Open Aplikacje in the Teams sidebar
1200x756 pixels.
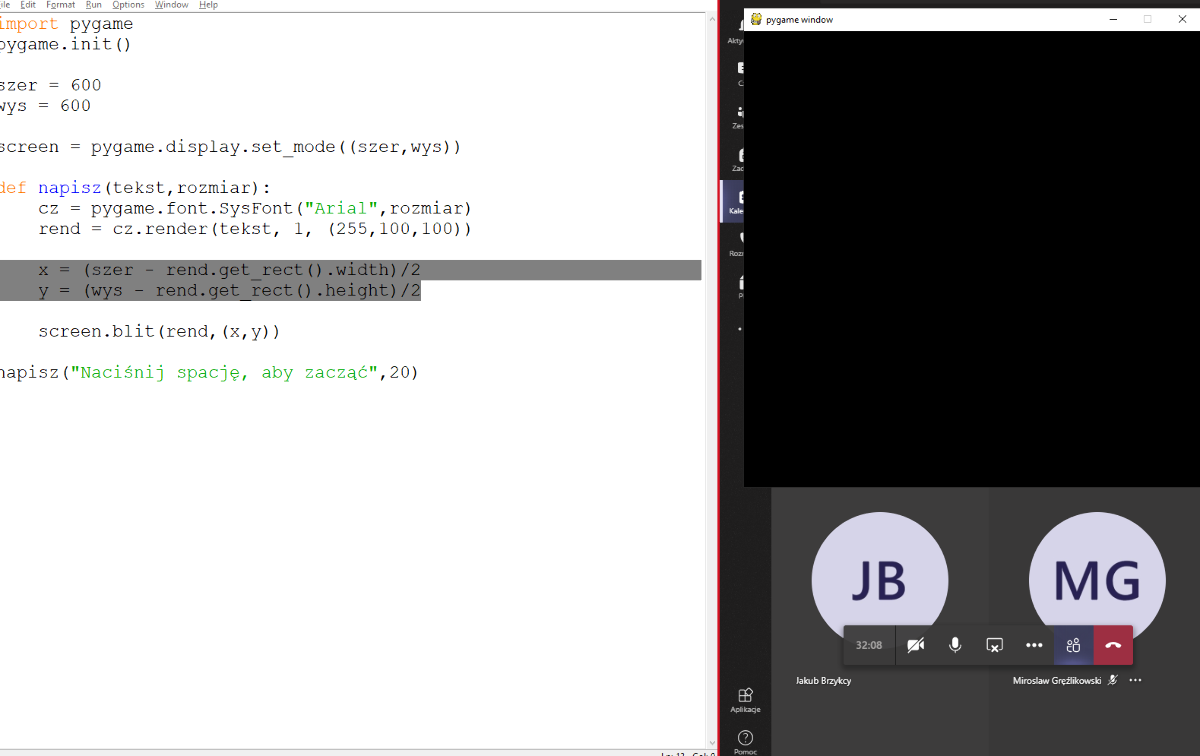(744, 699)
